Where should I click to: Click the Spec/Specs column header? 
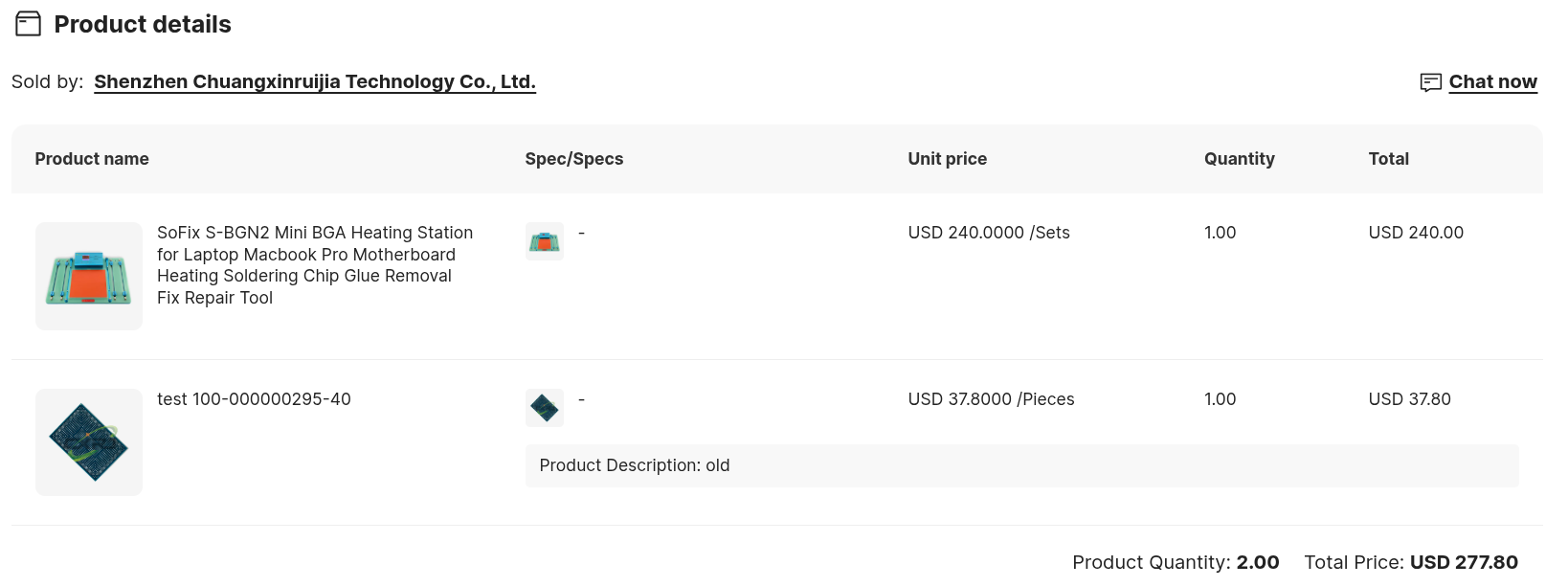pos(574,159)
